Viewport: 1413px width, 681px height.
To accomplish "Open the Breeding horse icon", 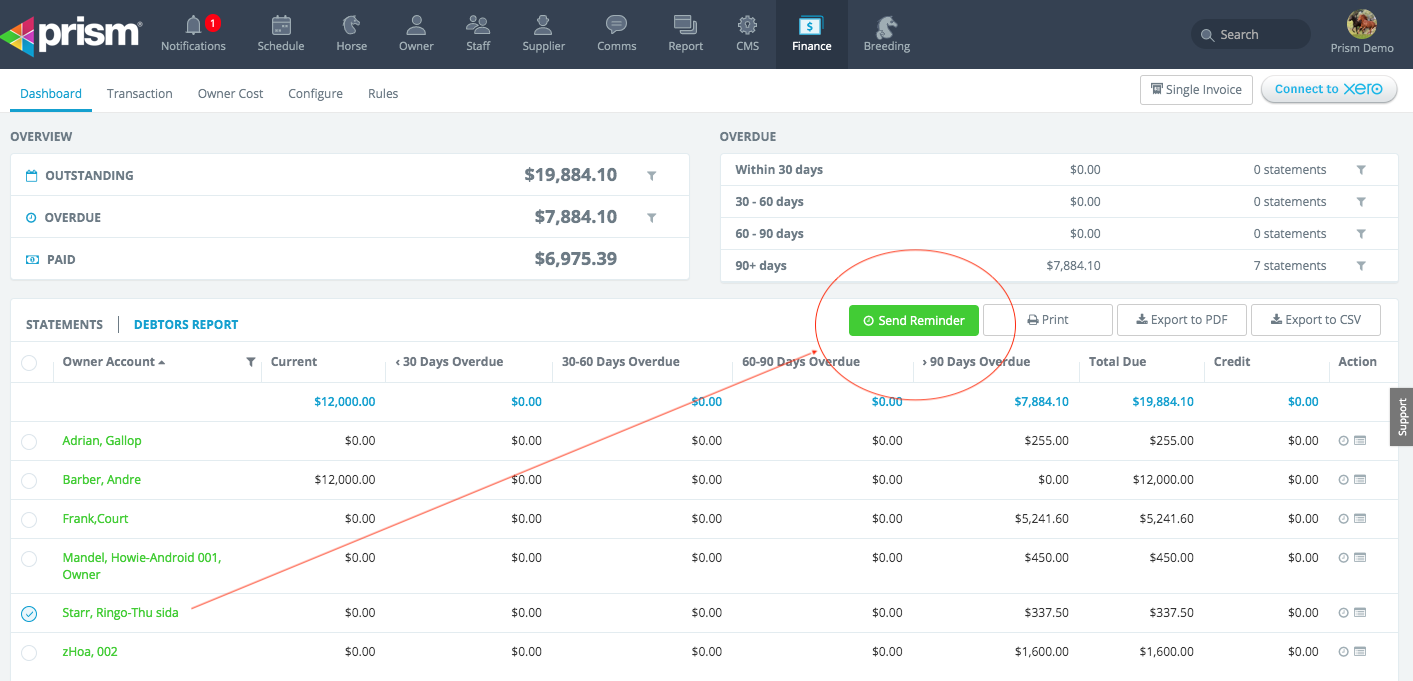I will pyautogui.click(x=886, y=26).
